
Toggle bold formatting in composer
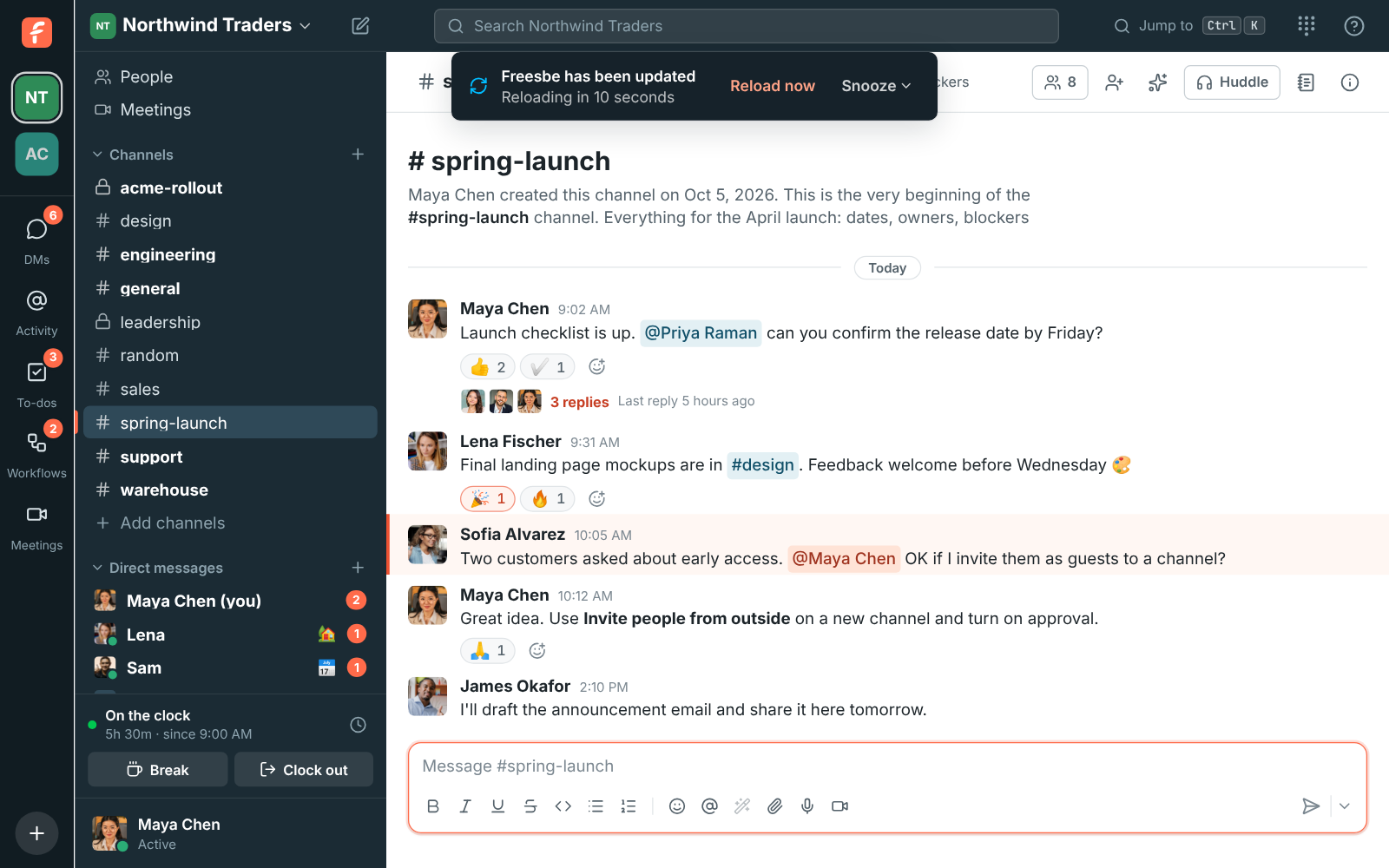click(x=433, y=806)
